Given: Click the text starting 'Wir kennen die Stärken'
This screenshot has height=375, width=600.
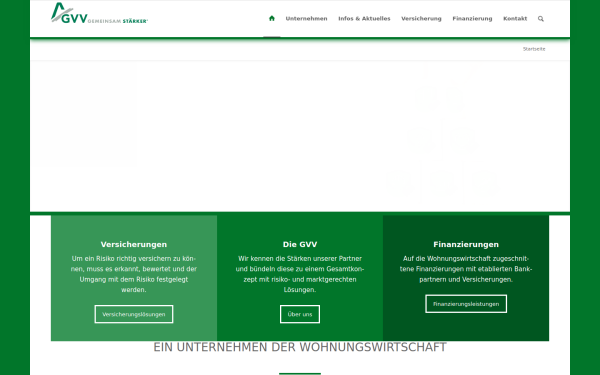Looking at the screenshot, I should pos(300,274).
